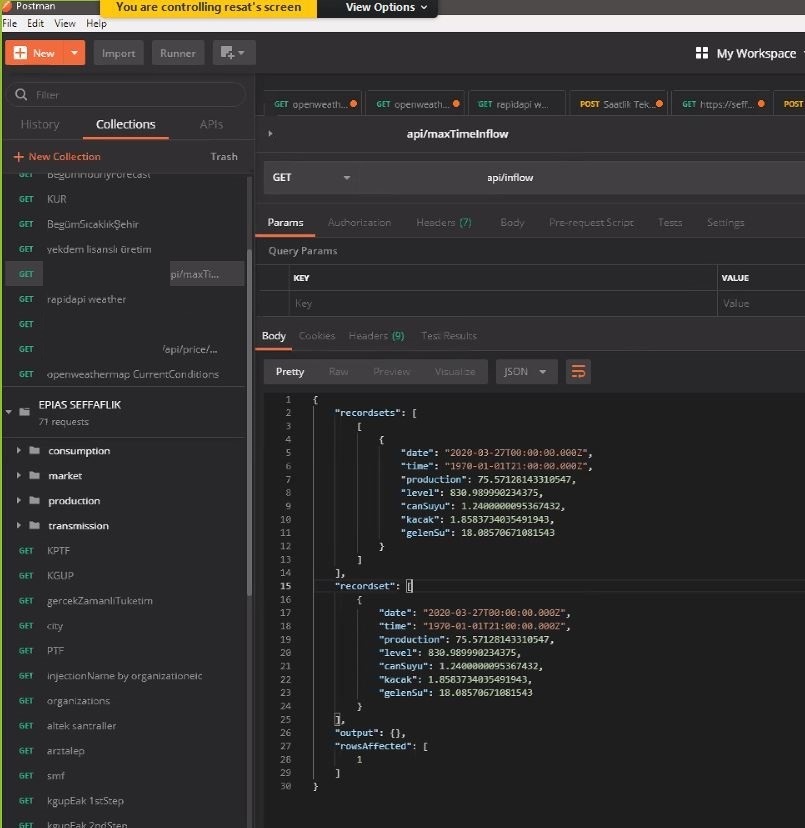Click the Import button
This screenshot has height=828, width=805.
tap(118, 53)
